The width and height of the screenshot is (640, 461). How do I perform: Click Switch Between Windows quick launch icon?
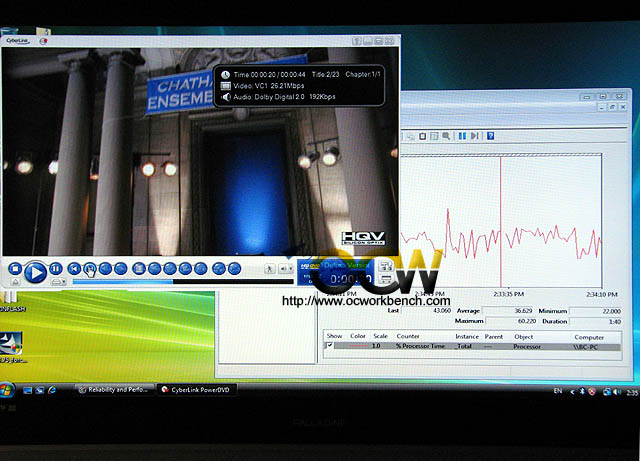click(x=40, y=390)
